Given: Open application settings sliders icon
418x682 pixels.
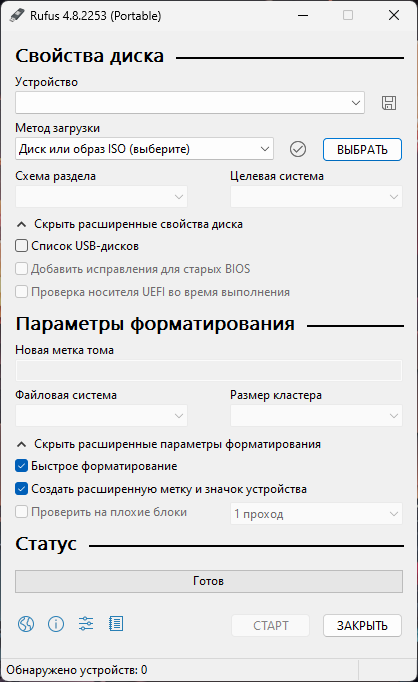Looking at the screenshot, I should click(x=86, y=624).
